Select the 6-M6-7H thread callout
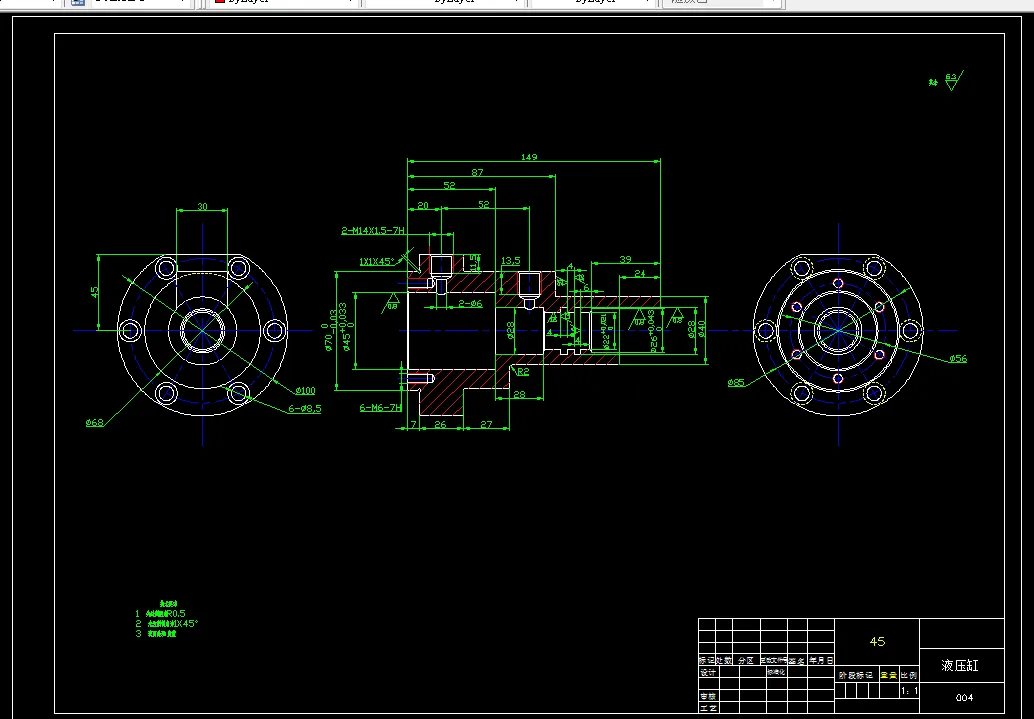The height and width of the screenshot is (719, 1034). [x=380, y=408]
